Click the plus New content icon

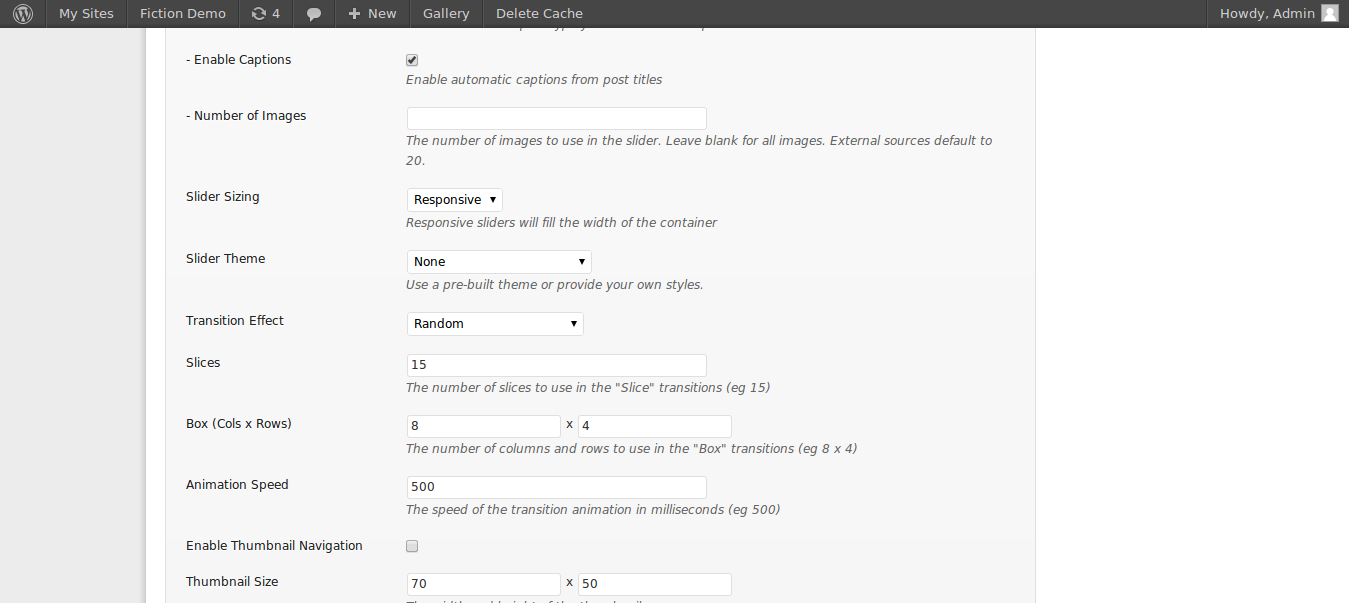354,14
